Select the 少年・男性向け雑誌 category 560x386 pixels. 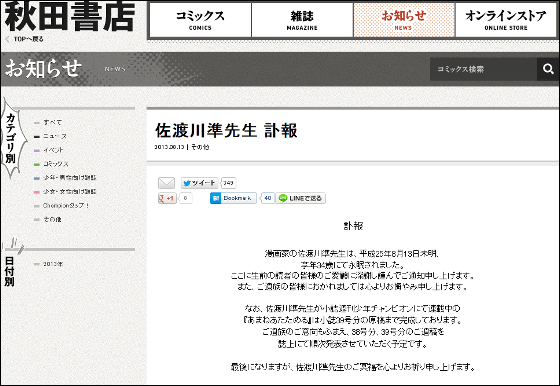pos(70,178)
